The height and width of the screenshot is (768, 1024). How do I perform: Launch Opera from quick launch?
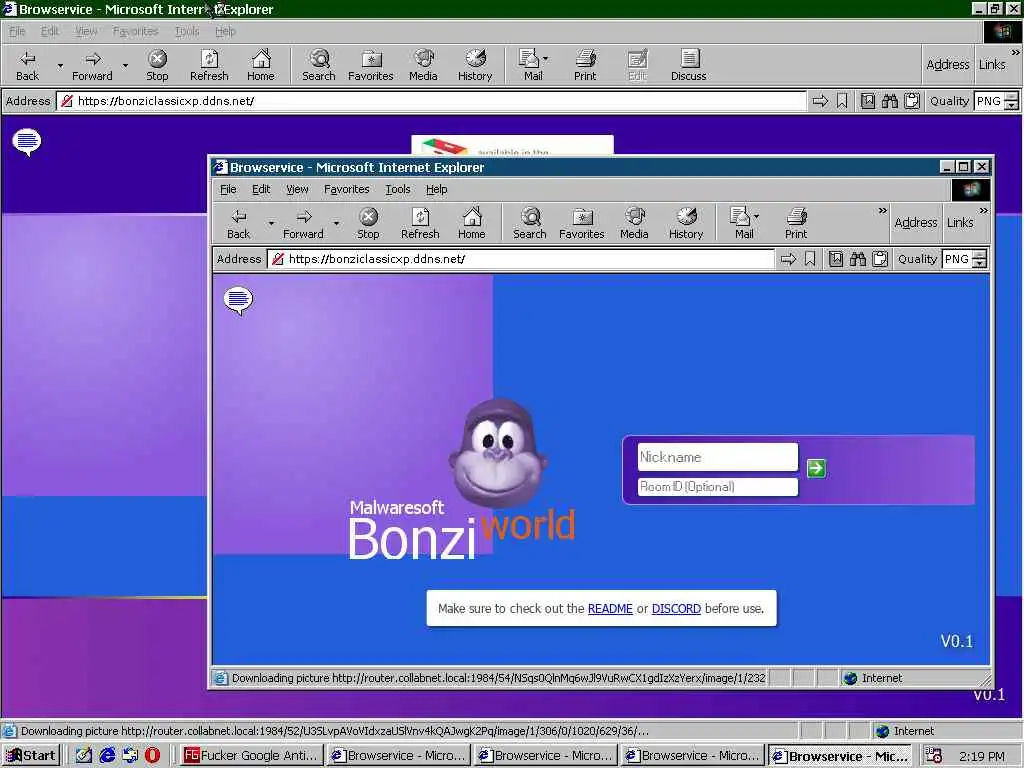(x=152, y=756)
